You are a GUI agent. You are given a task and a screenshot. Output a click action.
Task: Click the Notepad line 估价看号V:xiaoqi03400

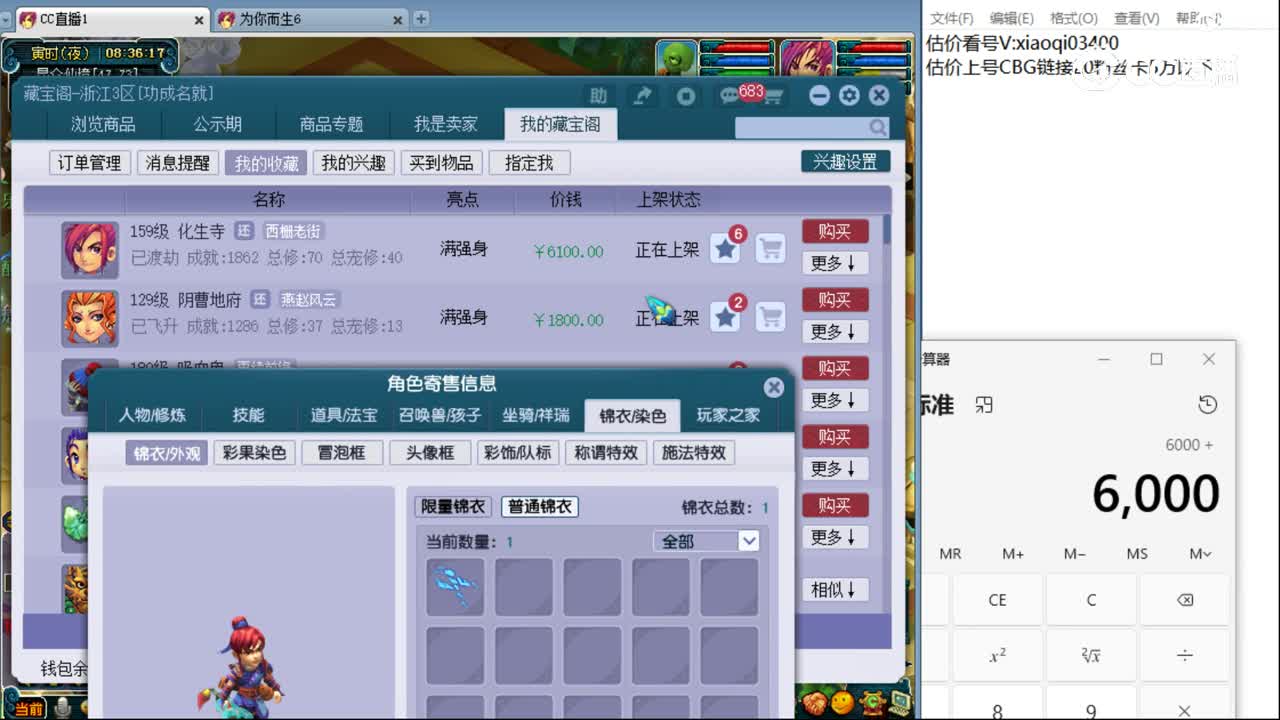tap(1022, 43)
